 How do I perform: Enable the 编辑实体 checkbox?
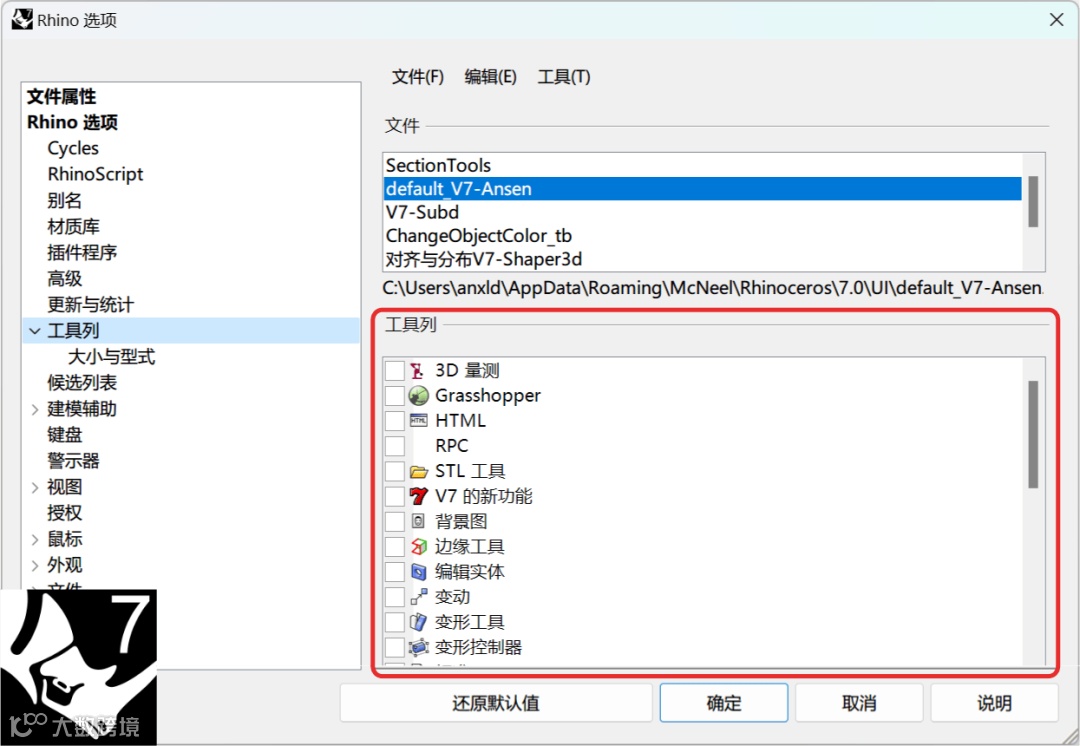tap(395, 572)
